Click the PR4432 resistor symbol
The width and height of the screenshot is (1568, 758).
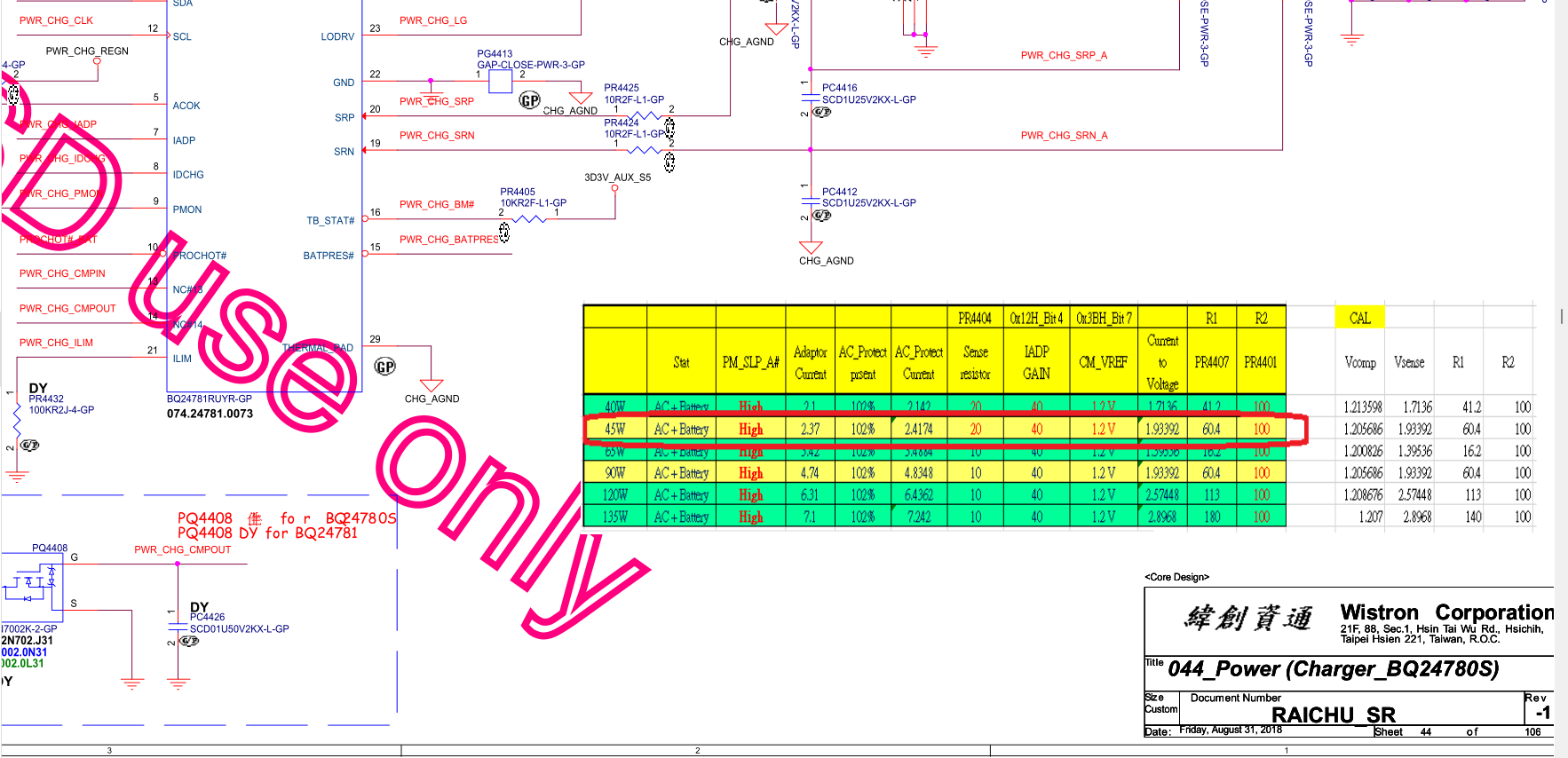[x=17, y=419]
